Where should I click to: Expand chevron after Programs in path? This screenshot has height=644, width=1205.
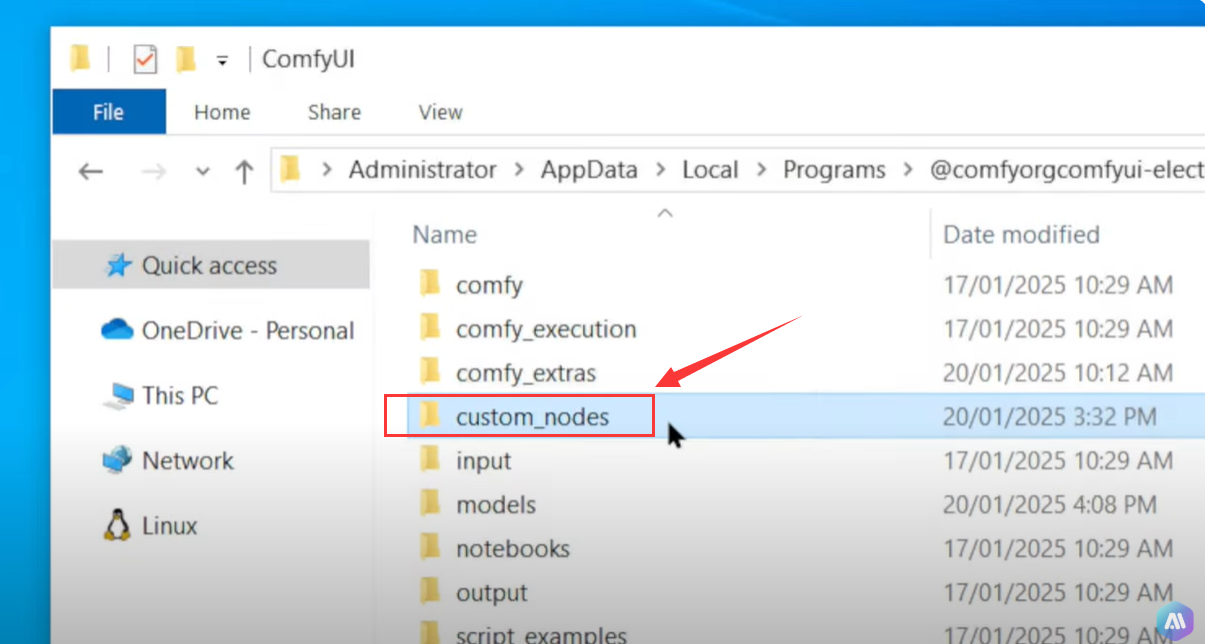point(908,171)
